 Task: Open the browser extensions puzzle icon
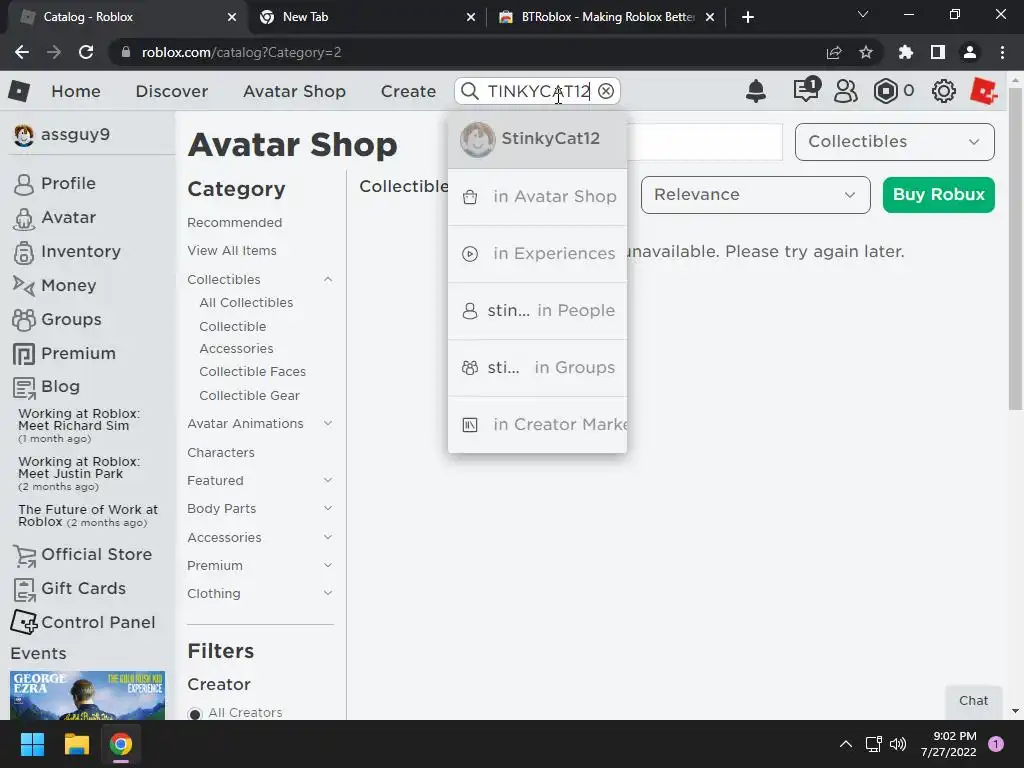click(906, 52)
